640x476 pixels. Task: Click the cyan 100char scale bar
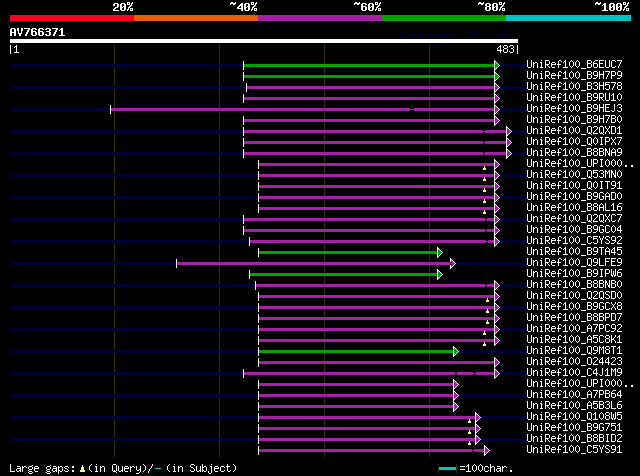pyautogui.click(x=447, y=469)
